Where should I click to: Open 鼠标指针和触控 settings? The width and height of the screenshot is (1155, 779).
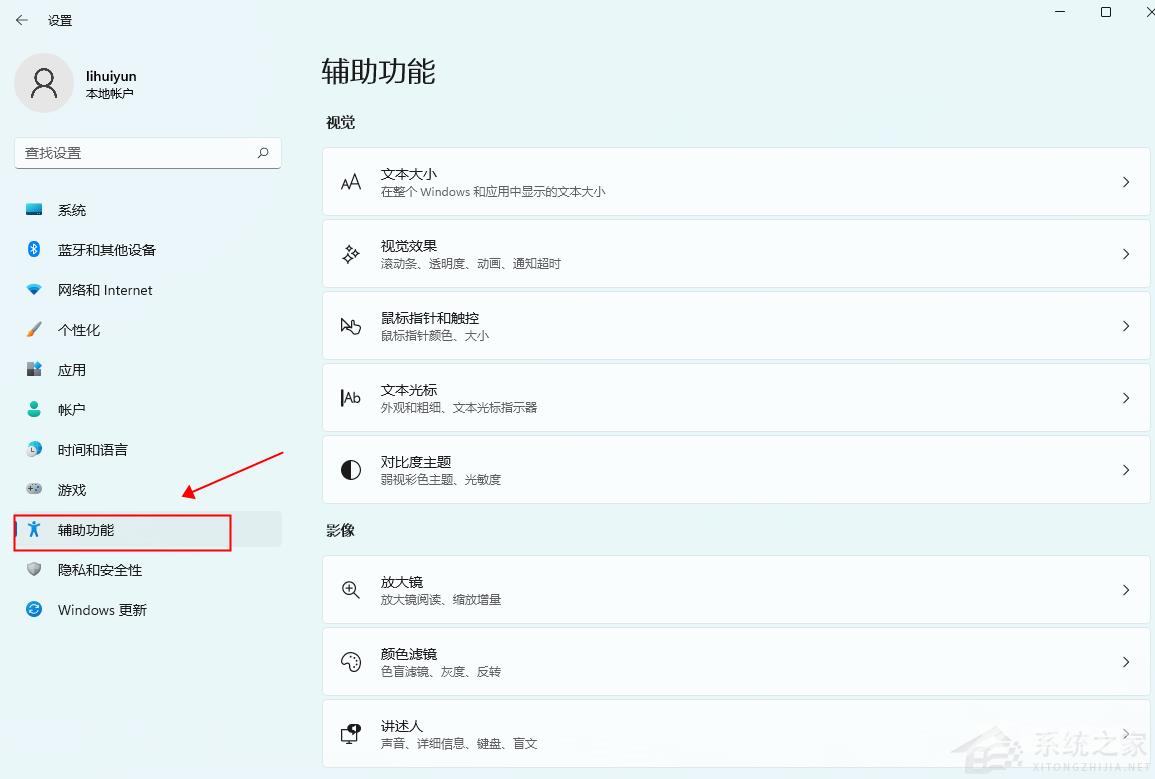pyautogui.click(x=736, y=325)
